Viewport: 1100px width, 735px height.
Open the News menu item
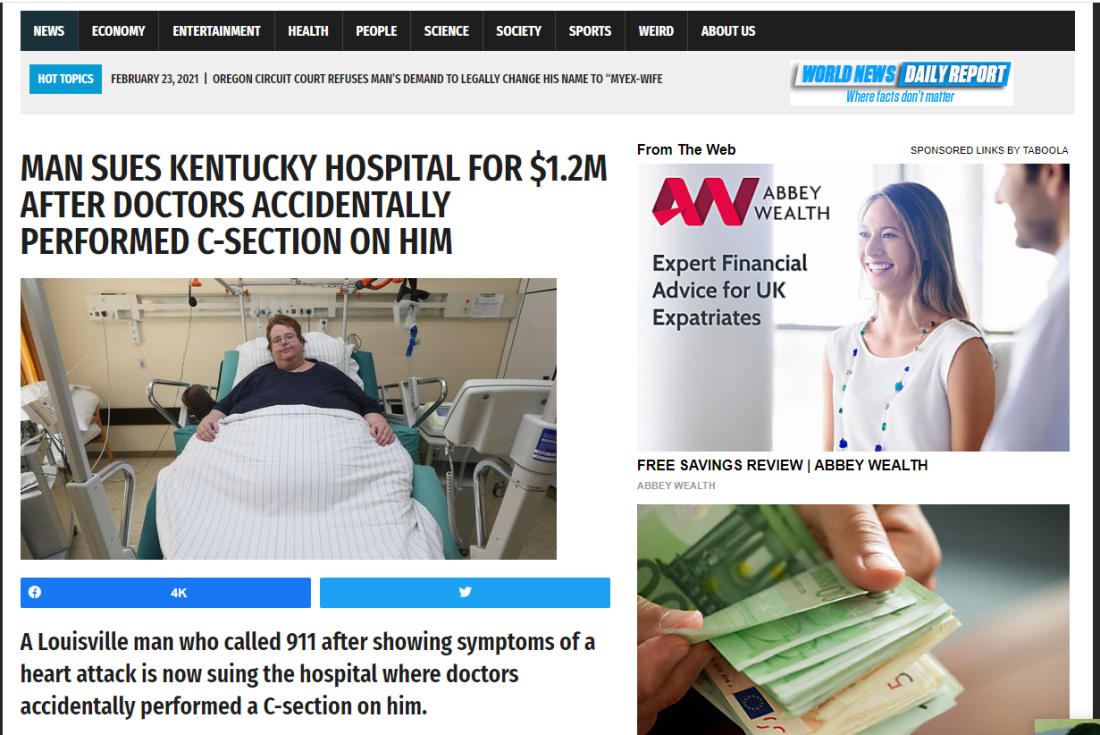tap(49, 31)
